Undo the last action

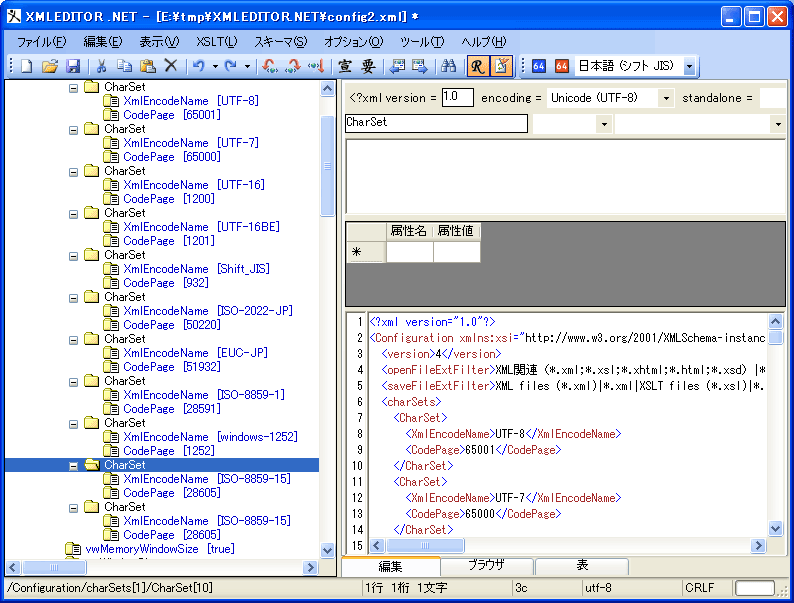pyautogui.click(x=199, y=66)
